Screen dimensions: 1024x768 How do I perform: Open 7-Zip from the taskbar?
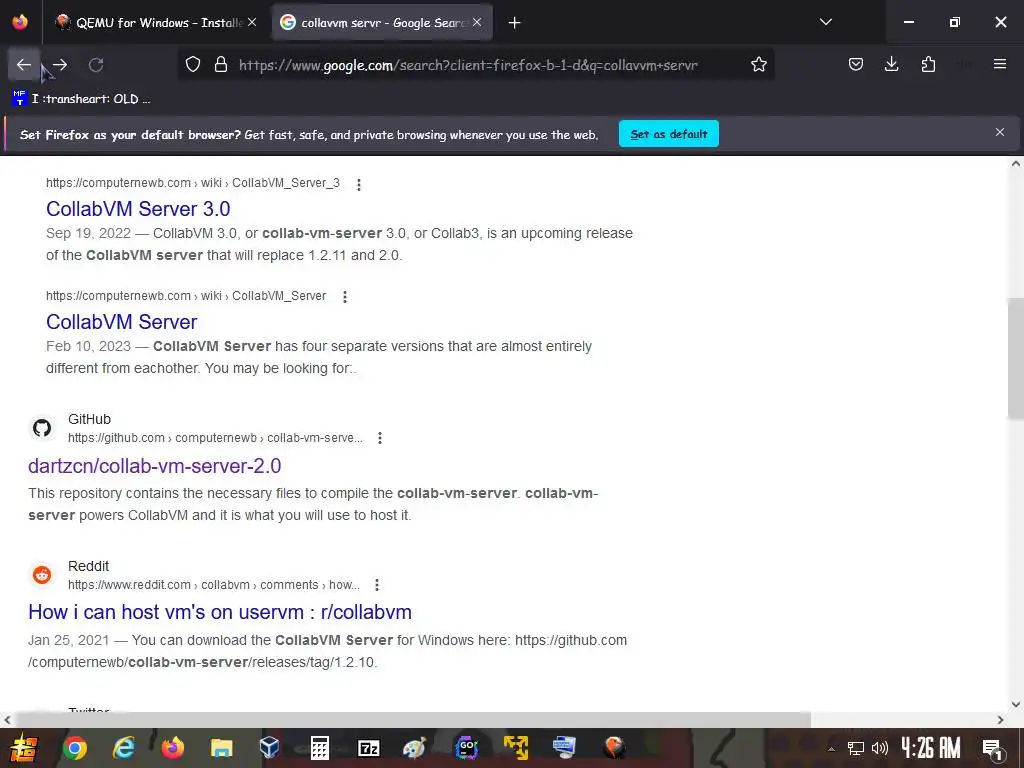pyautogui.click(x=369, y=748)
